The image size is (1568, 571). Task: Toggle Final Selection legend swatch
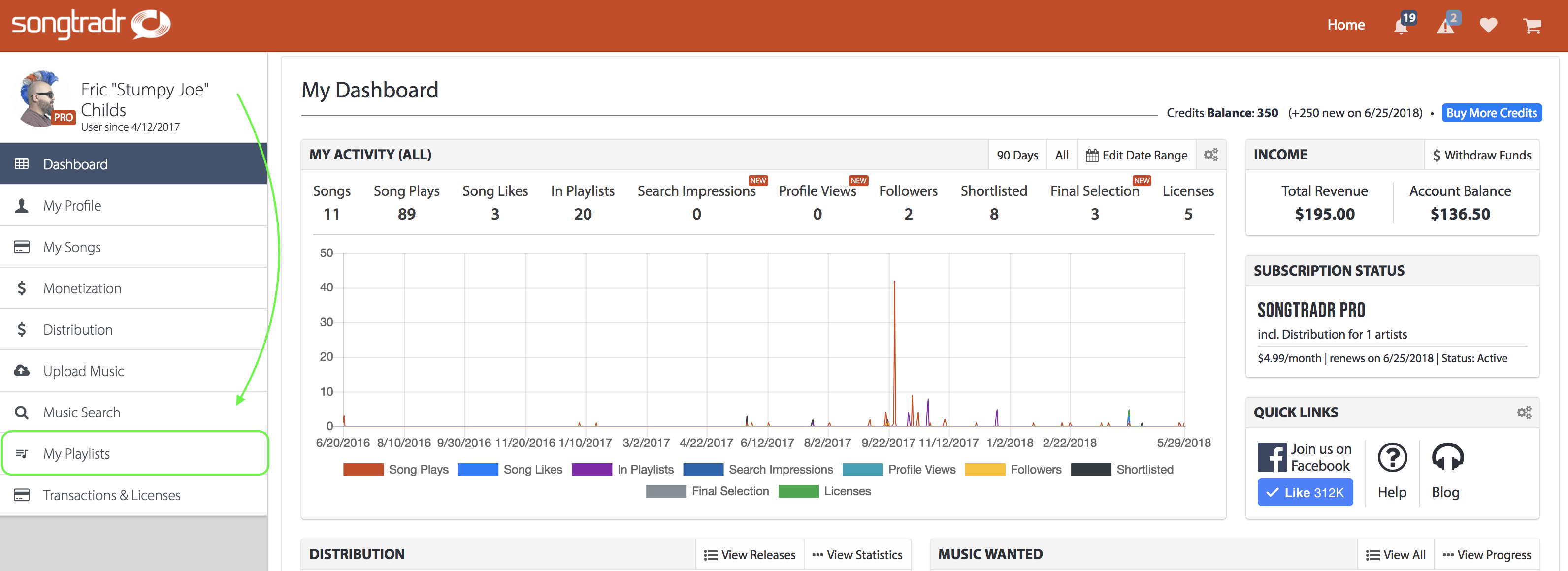pyautogui.click(x=666, y=491)
